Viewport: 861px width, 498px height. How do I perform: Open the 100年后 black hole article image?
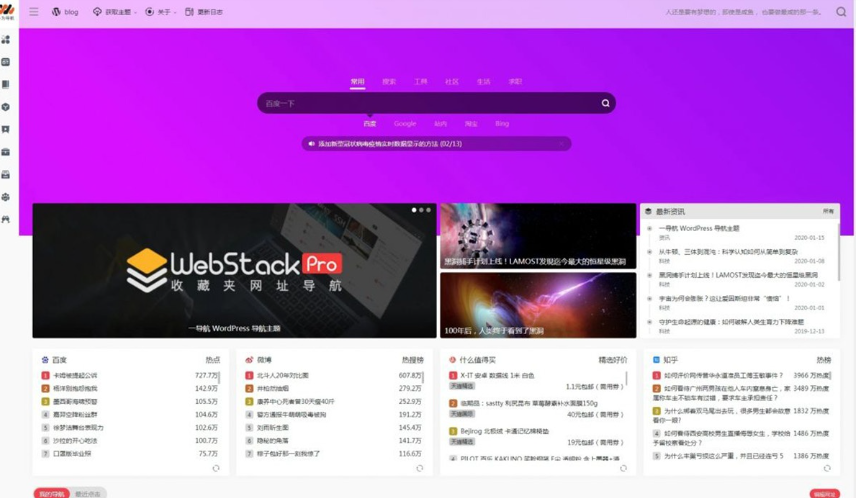click(538, 305)
